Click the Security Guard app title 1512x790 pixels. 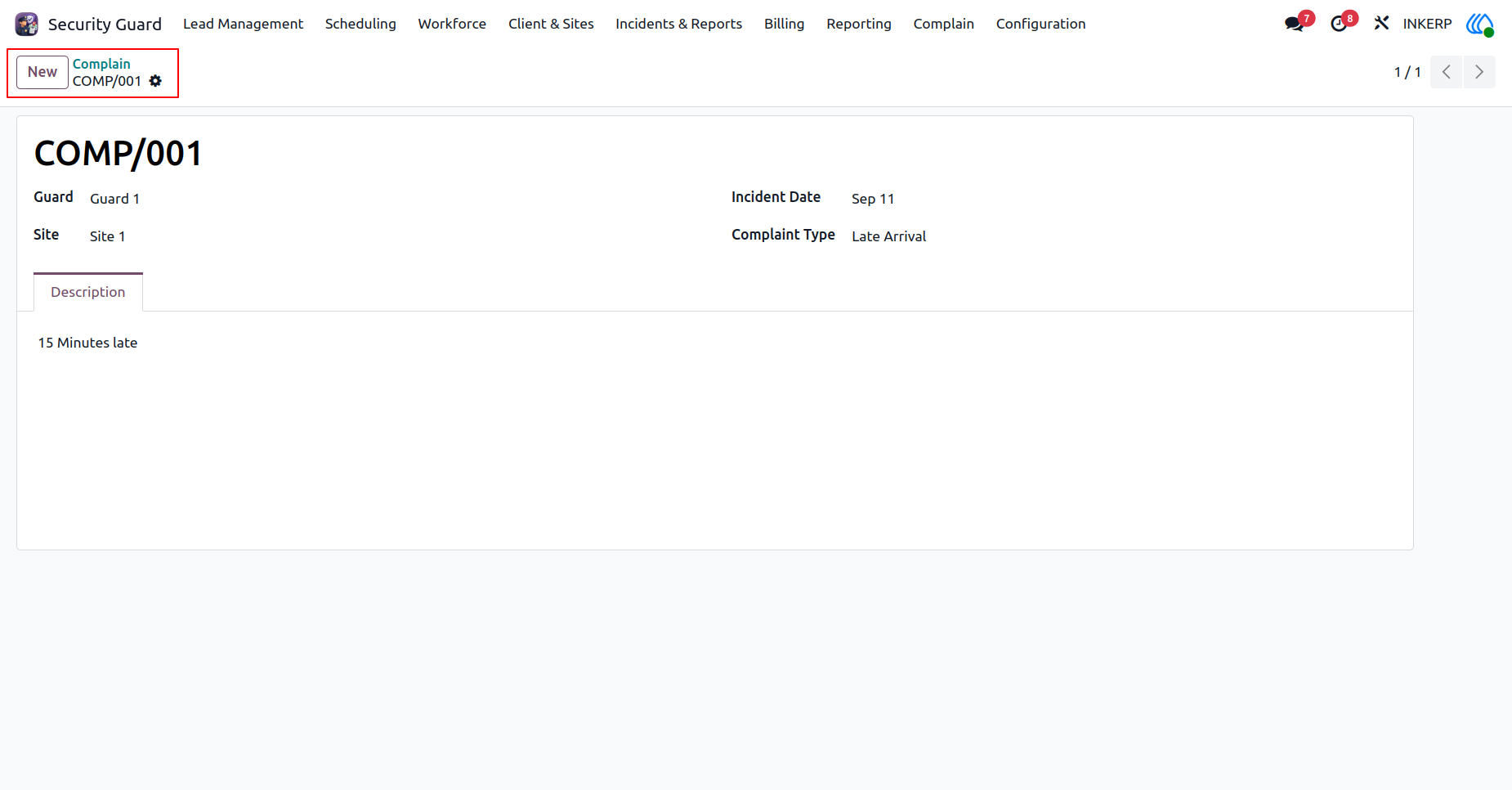[x=105, y=25]
